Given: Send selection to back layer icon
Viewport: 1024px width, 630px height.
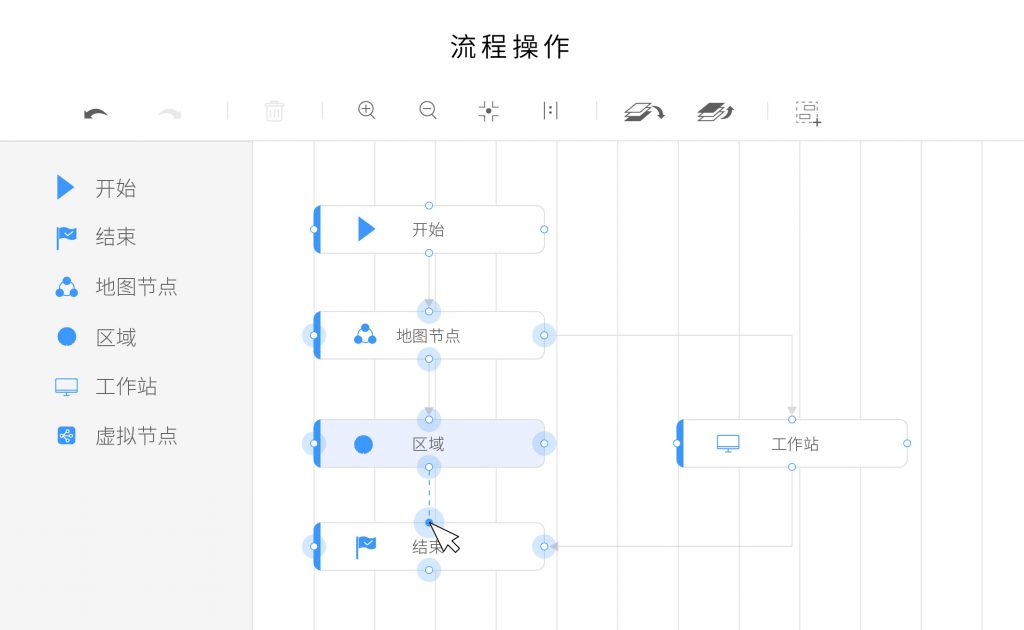Looking at the screenshot, I should [x=644, y=112].
